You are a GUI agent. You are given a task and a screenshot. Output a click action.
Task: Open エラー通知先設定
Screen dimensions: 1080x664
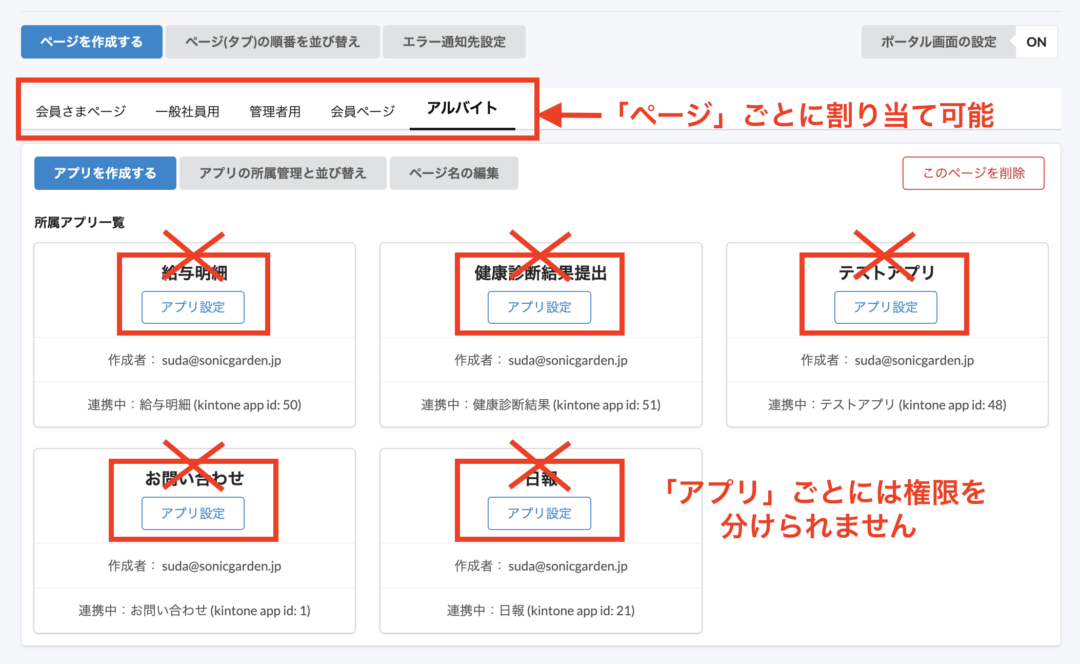click(454, 41)
